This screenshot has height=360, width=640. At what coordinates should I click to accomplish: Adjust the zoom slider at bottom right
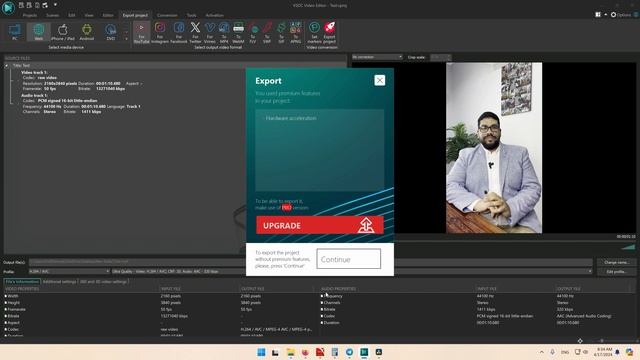pyautogui.click(x=602, y=340)
